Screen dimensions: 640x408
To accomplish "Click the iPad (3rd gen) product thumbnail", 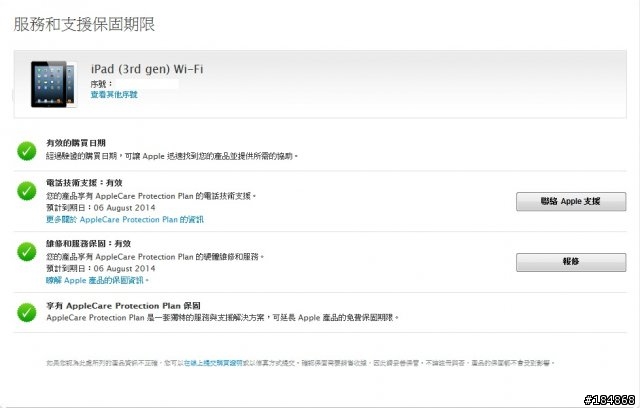I will pos(53,84).
